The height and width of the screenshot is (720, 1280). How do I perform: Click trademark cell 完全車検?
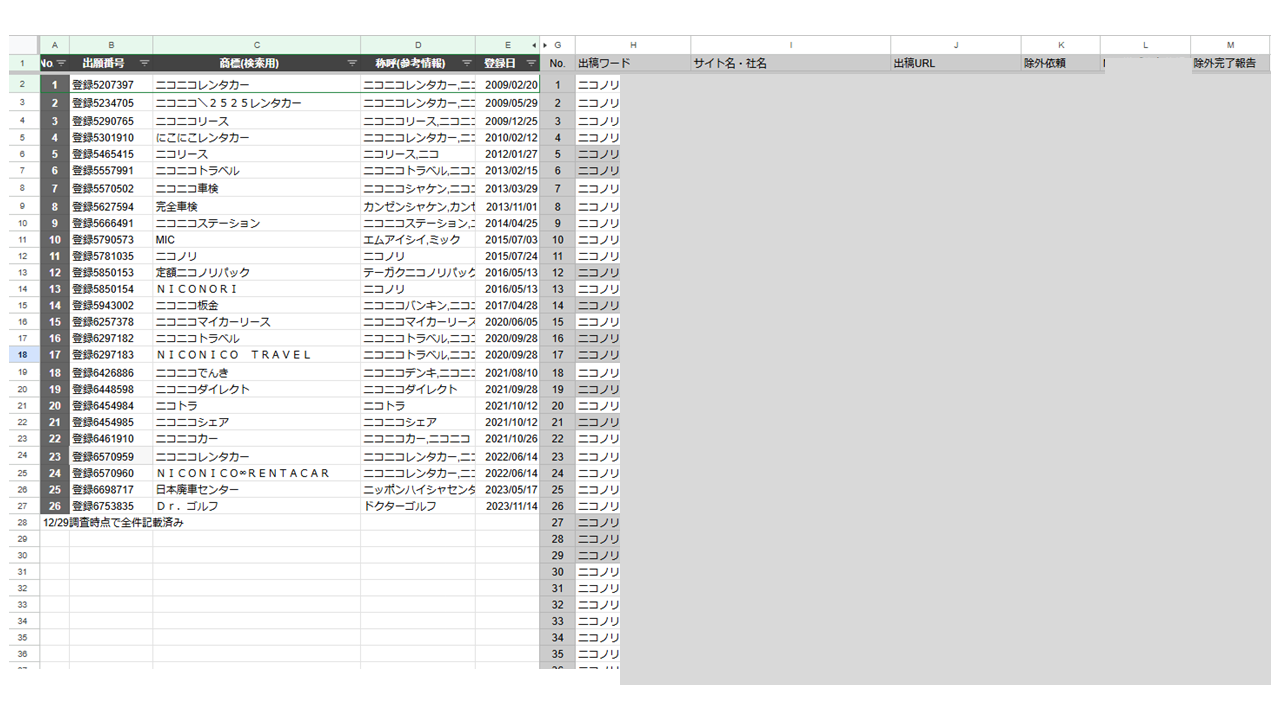click(x=257, y=206)
